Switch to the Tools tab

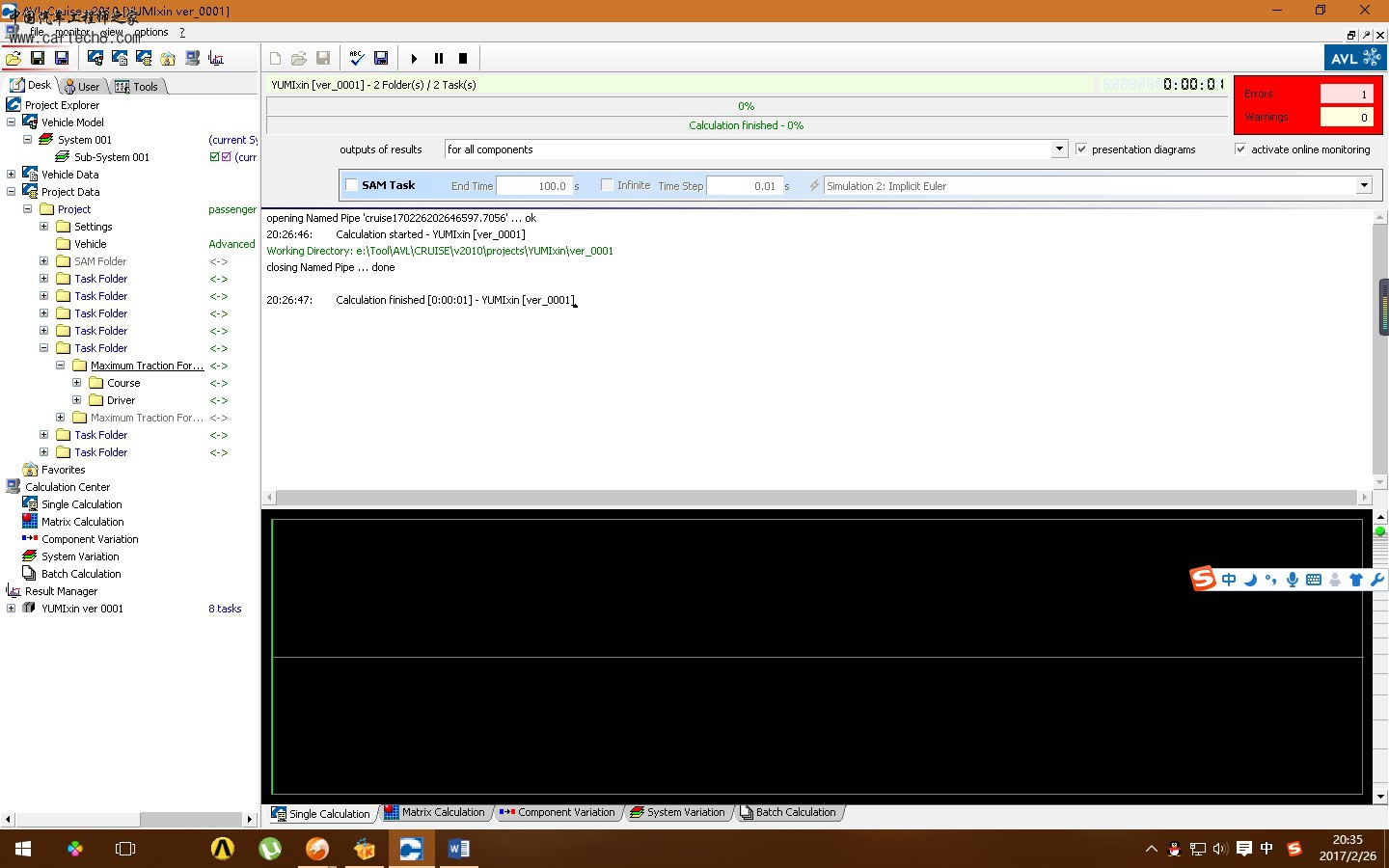pyautogui.click(x=137, y=86)
